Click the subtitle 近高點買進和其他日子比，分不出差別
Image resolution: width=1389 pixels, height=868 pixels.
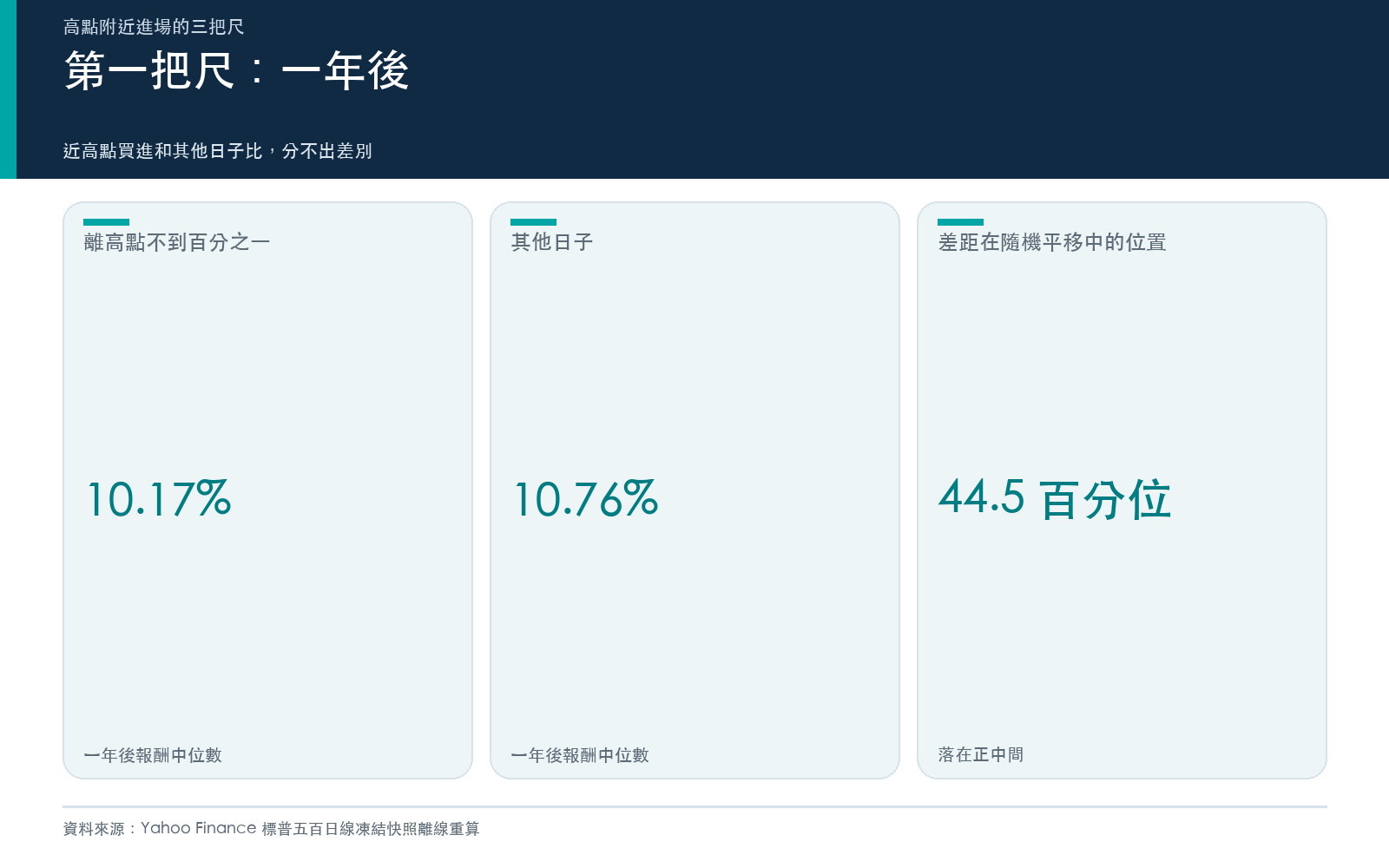[217, 151]
